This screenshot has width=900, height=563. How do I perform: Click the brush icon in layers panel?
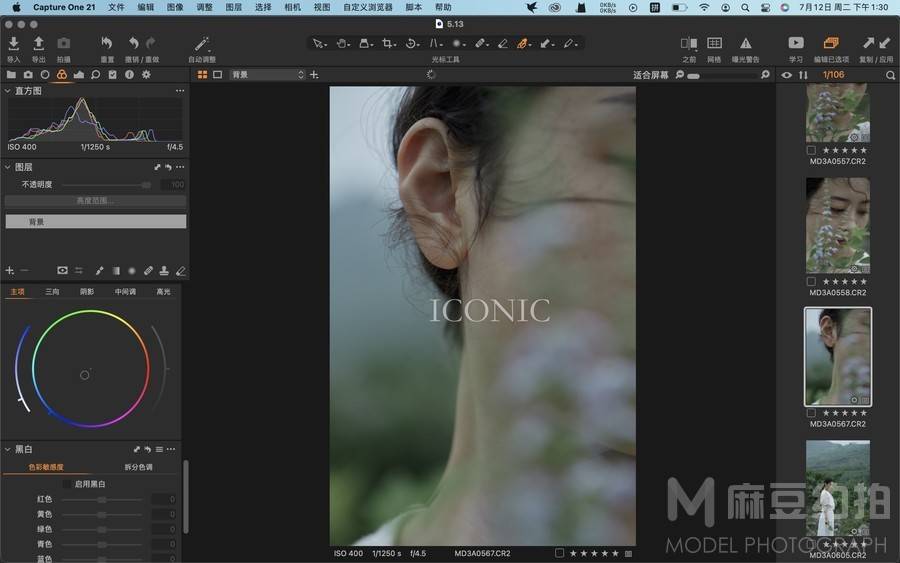pos(99,270)
